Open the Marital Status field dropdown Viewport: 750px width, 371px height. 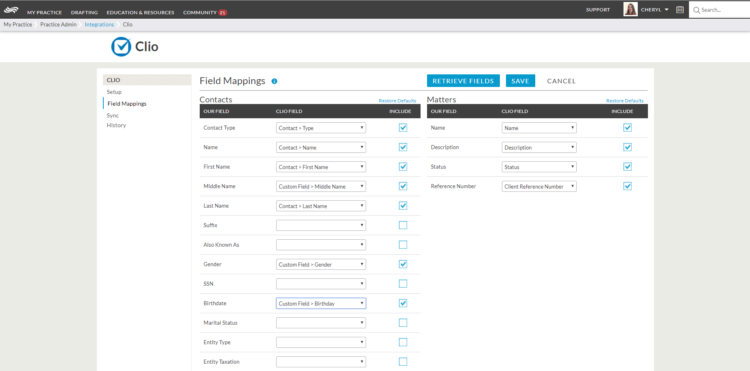coord(321,323)
